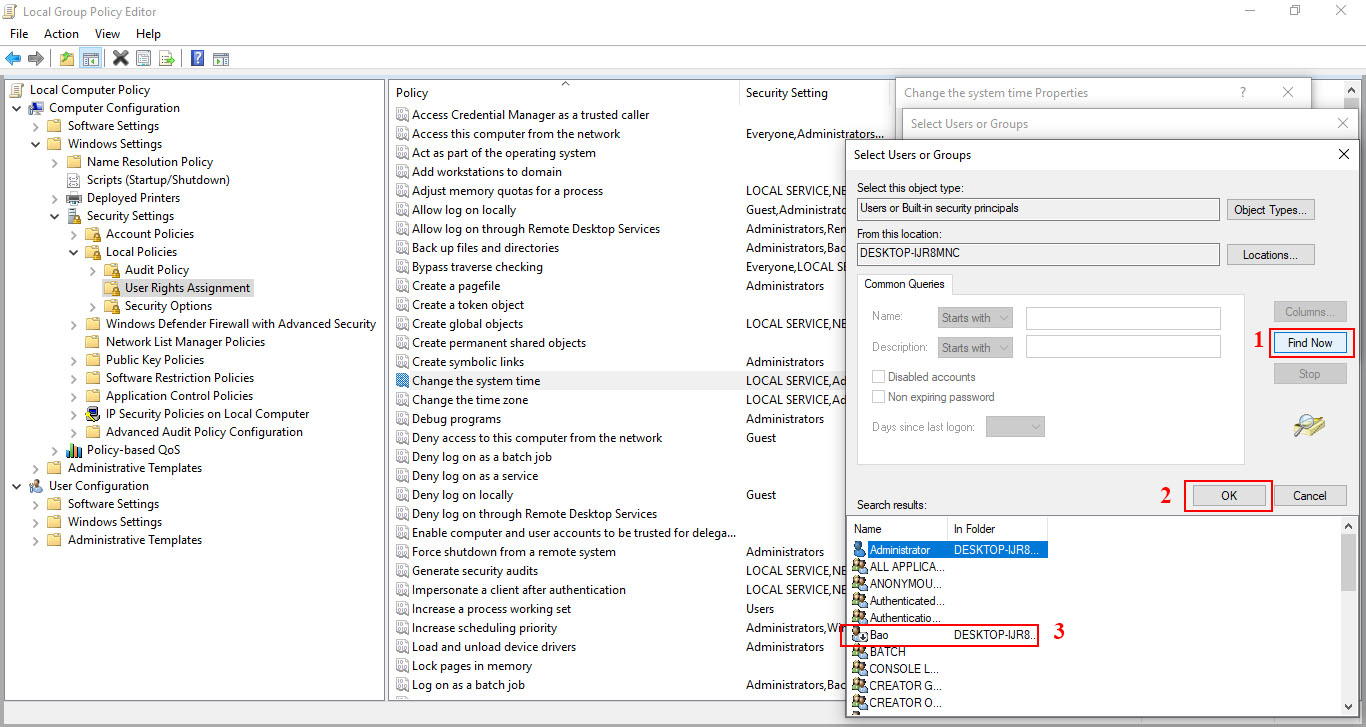The image size is (1366, 727).
Task: Open the Days since last logon dropdown
Action: (1015, 427)
